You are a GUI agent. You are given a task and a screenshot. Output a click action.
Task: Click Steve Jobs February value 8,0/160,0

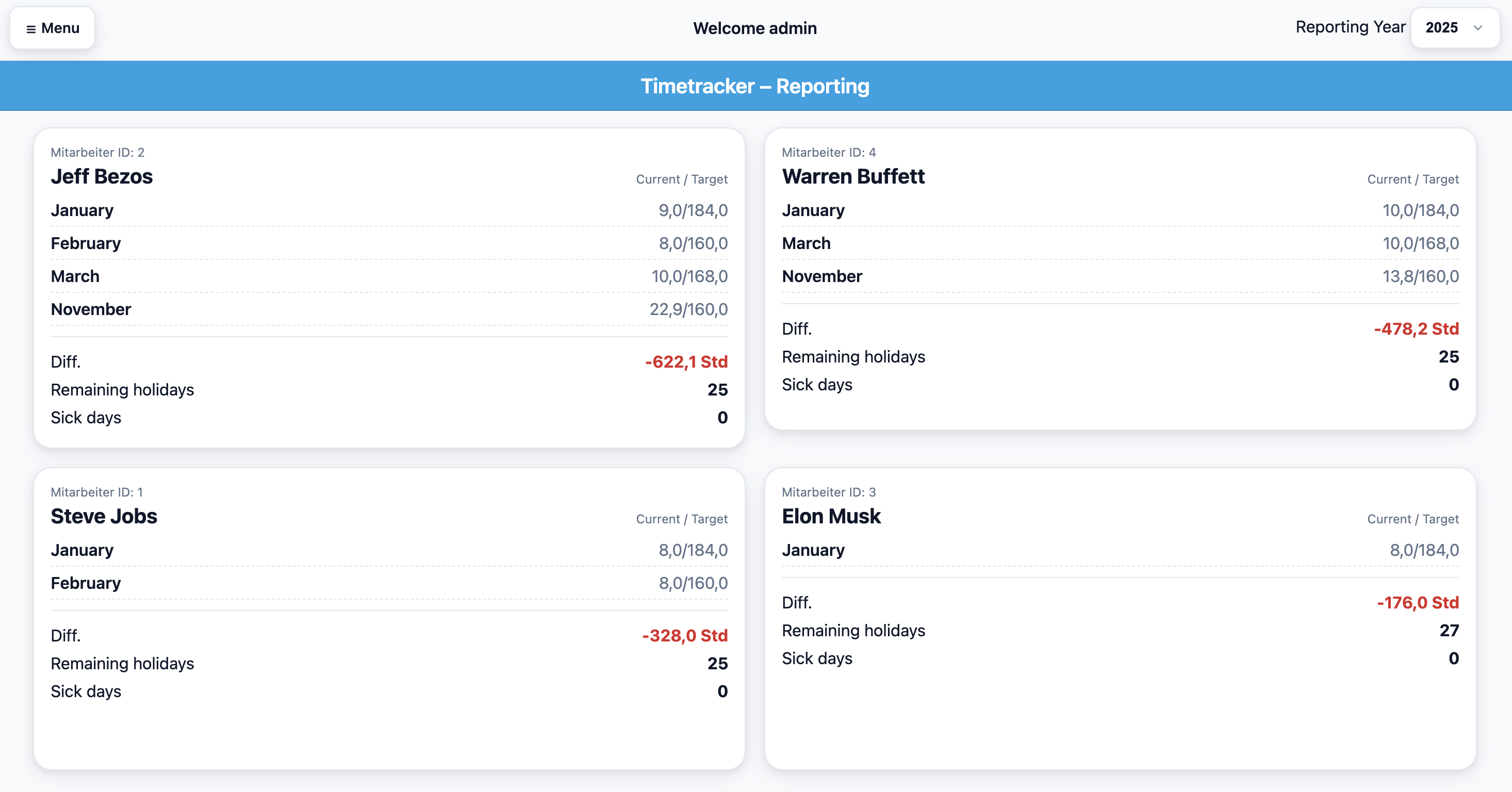pos(693,583)
